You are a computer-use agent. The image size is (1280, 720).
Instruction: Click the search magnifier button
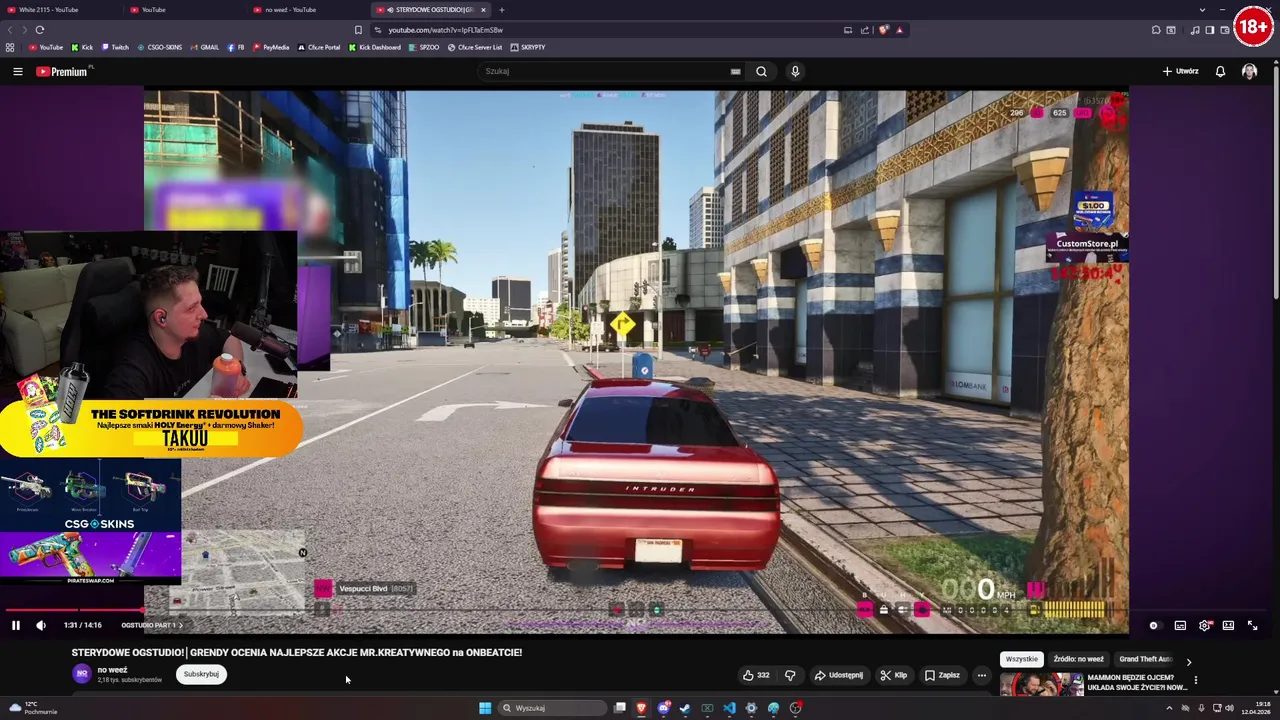click(x=761, y=71)
